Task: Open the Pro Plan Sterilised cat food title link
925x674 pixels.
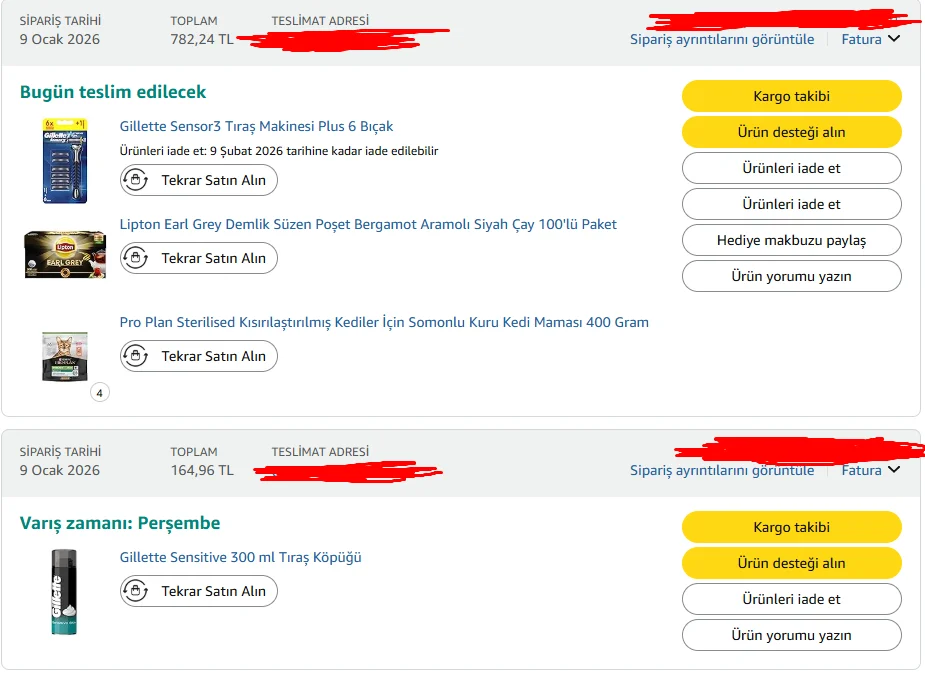Action: [384, 323]
